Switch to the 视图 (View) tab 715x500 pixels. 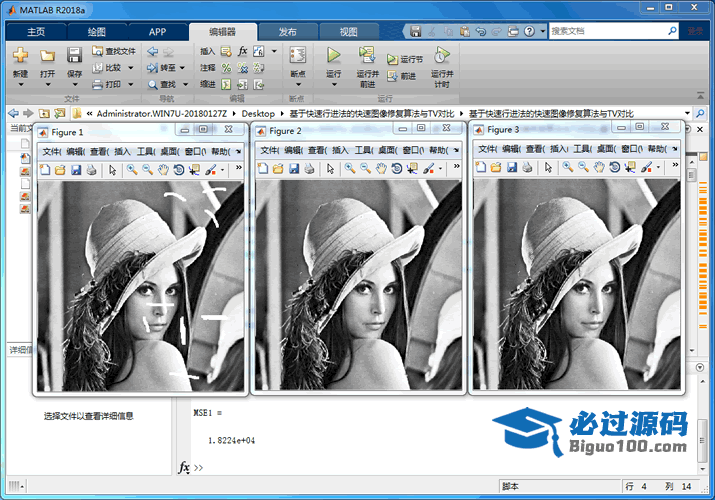pos(349,32)
